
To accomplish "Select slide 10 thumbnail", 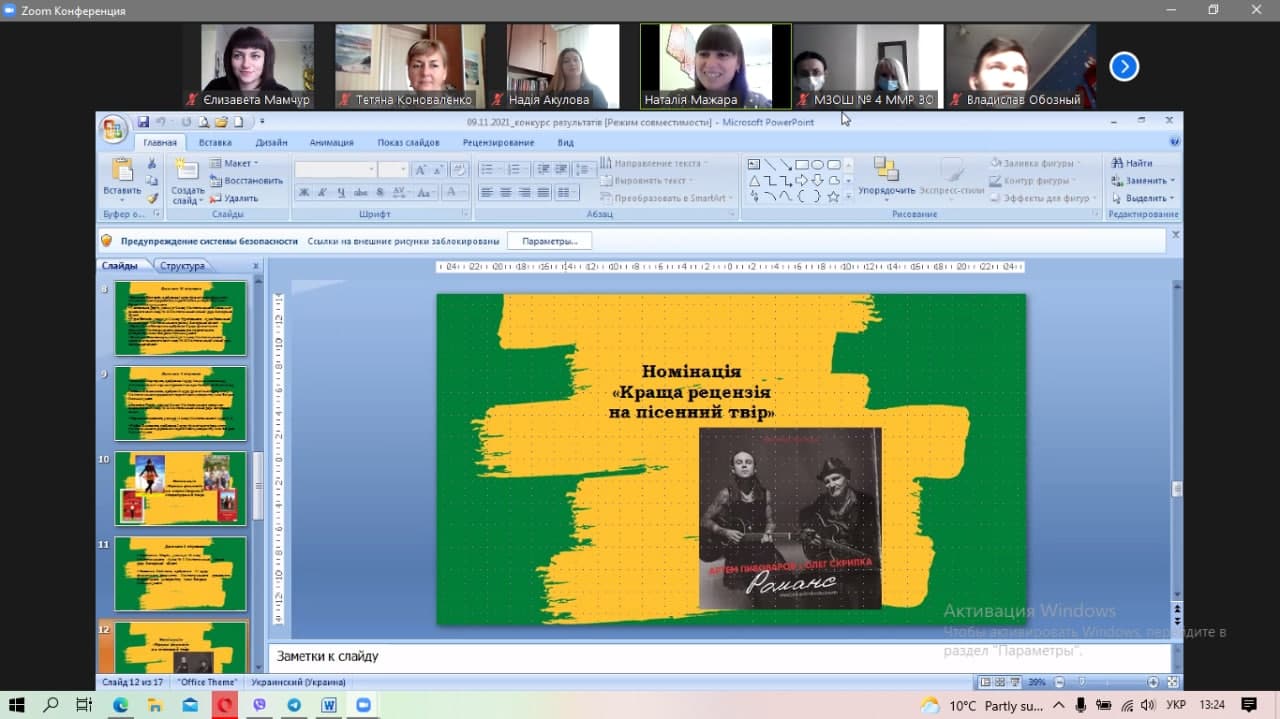I will [180, 488].
